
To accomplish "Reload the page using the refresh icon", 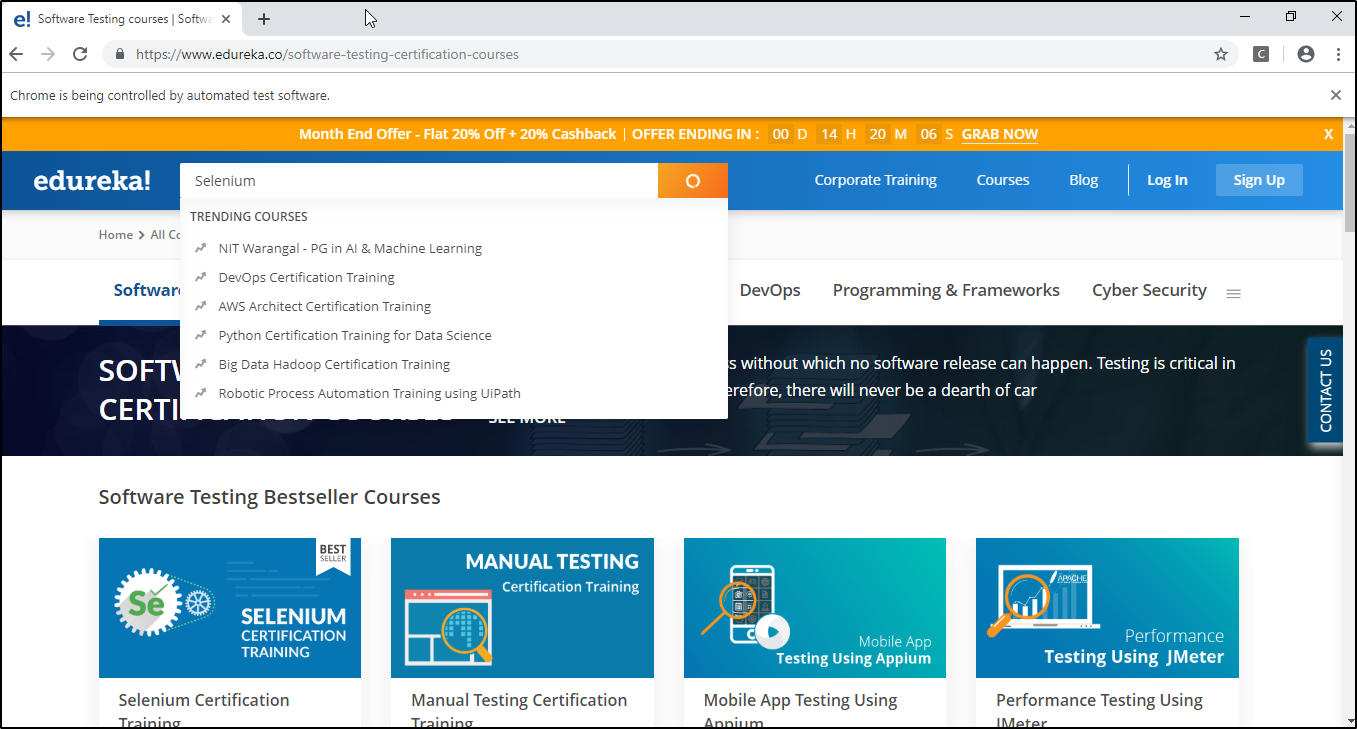I will pyautogui.click(x=80, y=54).
